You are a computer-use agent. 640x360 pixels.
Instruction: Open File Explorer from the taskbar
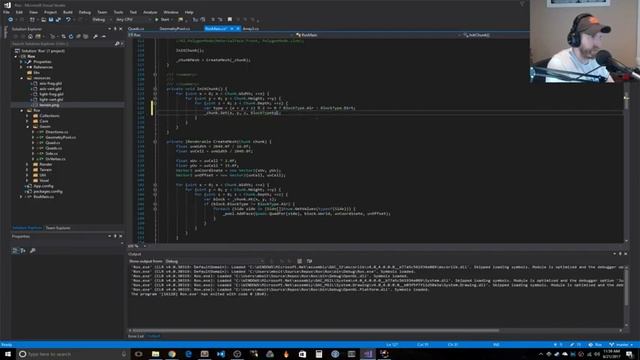(x=156, y=354)
